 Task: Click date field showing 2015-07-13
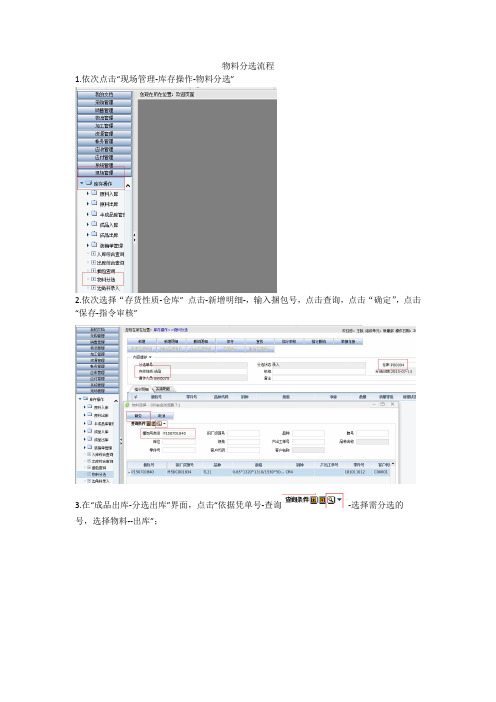coord(401,371)
